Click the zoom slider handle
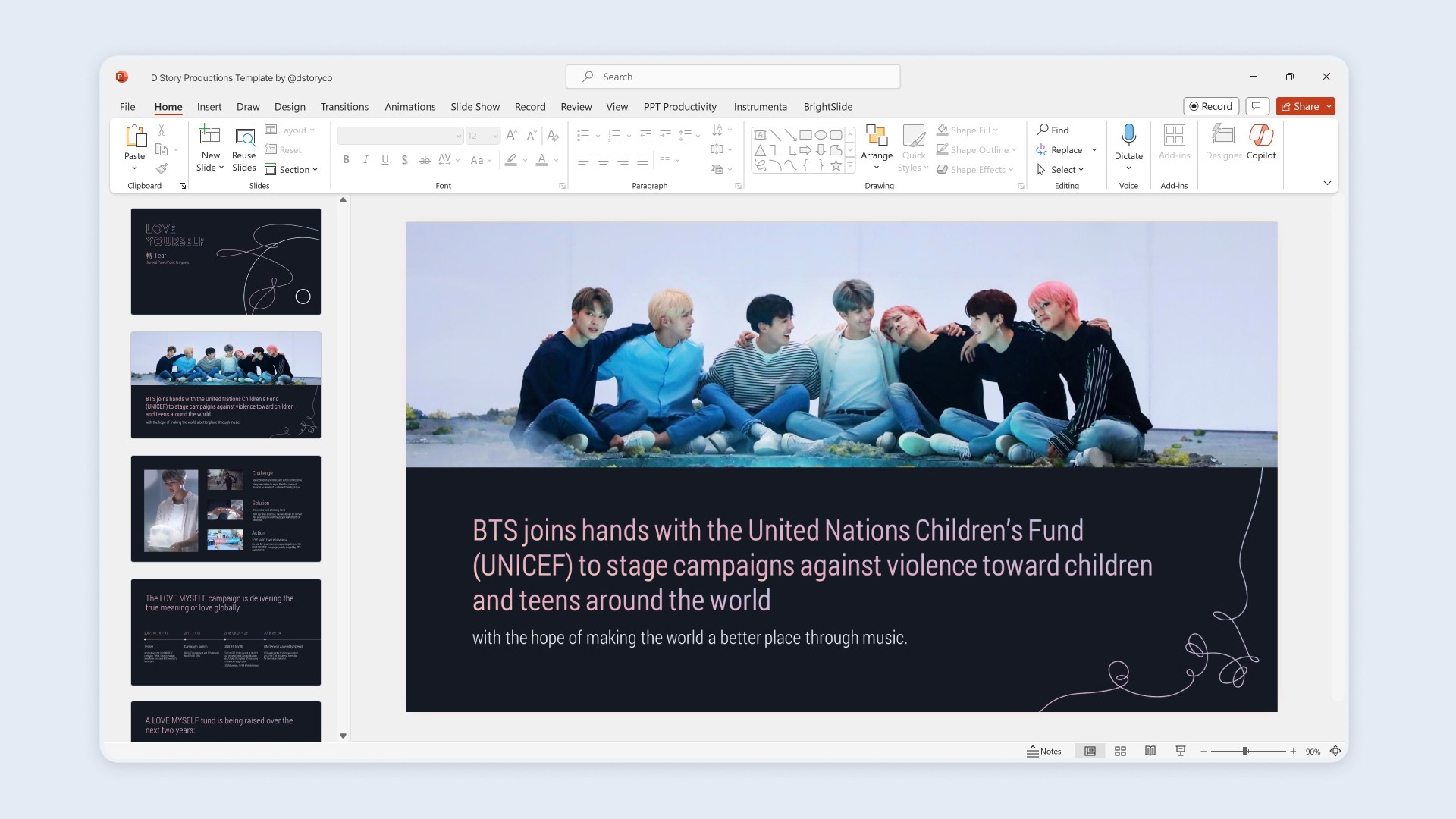Viewport: 1456px width, 819px height. tap(1244, 751)
